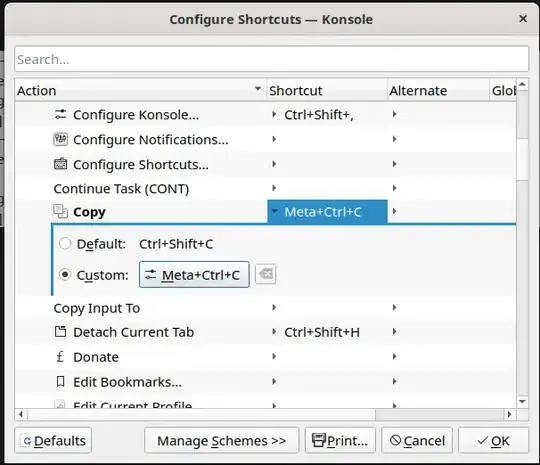Click the Edit Bookmarks icon
Viewport: 540px width, 465px height.
pos(60,381)
